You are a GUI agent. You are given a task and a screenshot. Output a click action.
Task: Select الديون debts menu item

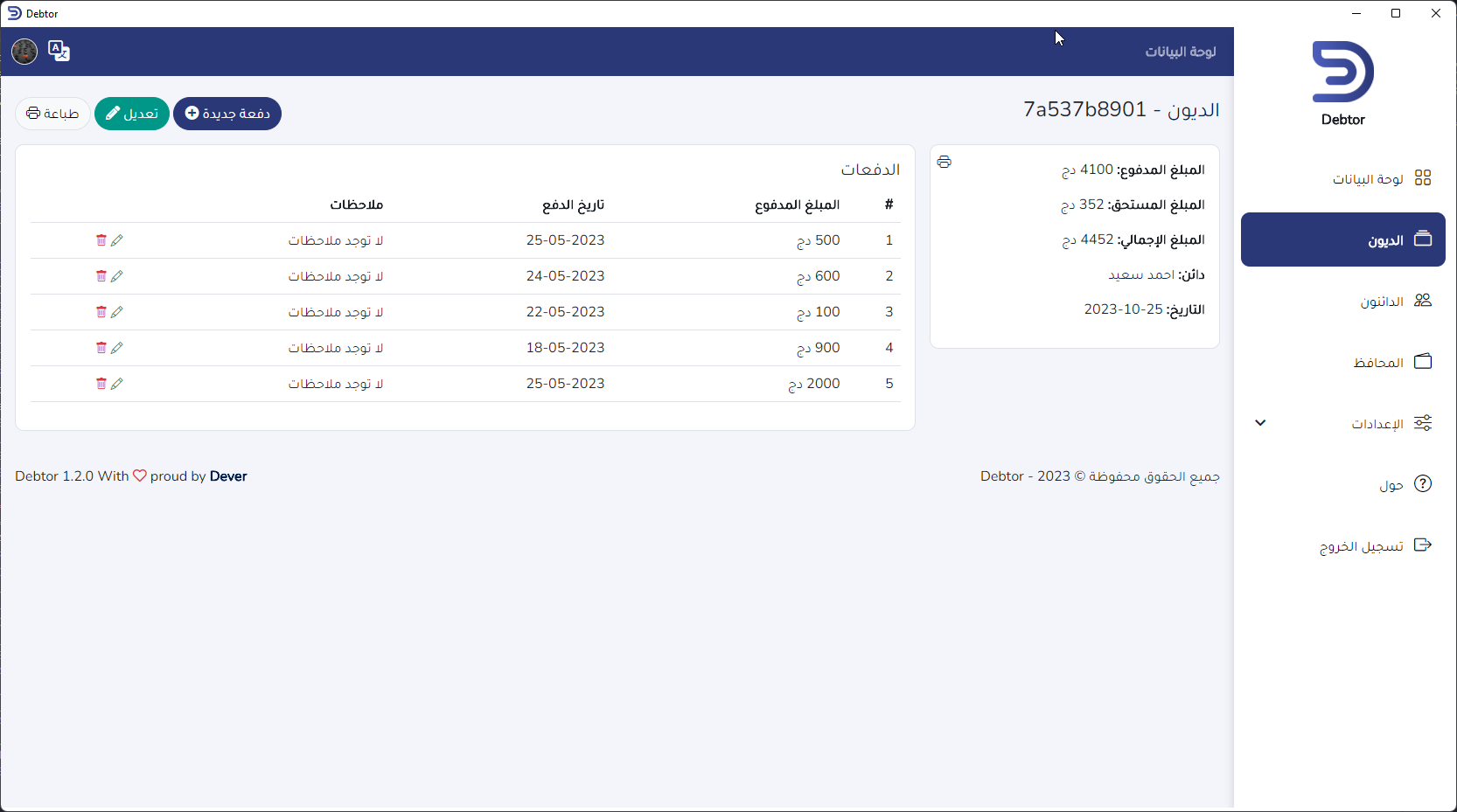click(x=1342, y=239)
